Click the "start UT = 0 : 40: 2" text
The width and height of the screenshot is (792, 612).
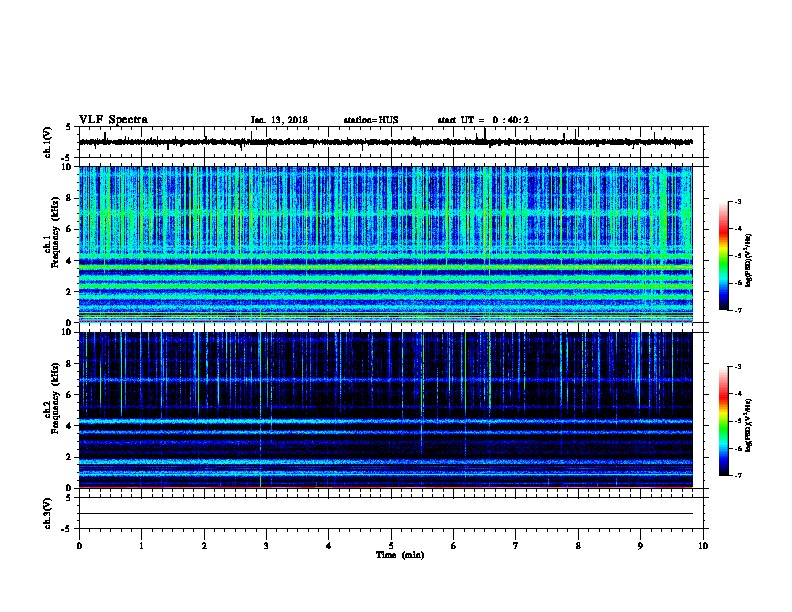pyautogui.click(x=483, y=120)
